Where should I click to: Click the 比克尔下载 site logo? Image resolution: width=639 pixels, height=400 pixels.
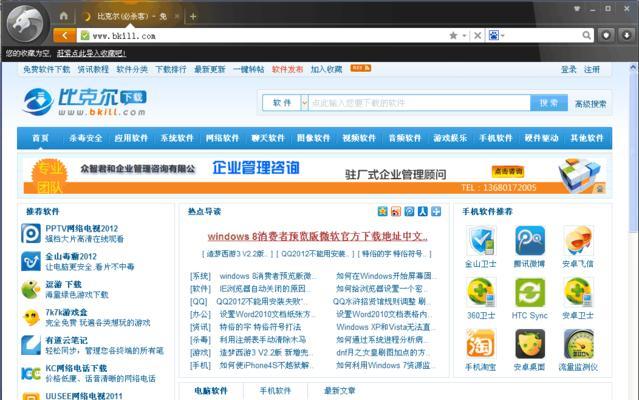coord(85,102)
